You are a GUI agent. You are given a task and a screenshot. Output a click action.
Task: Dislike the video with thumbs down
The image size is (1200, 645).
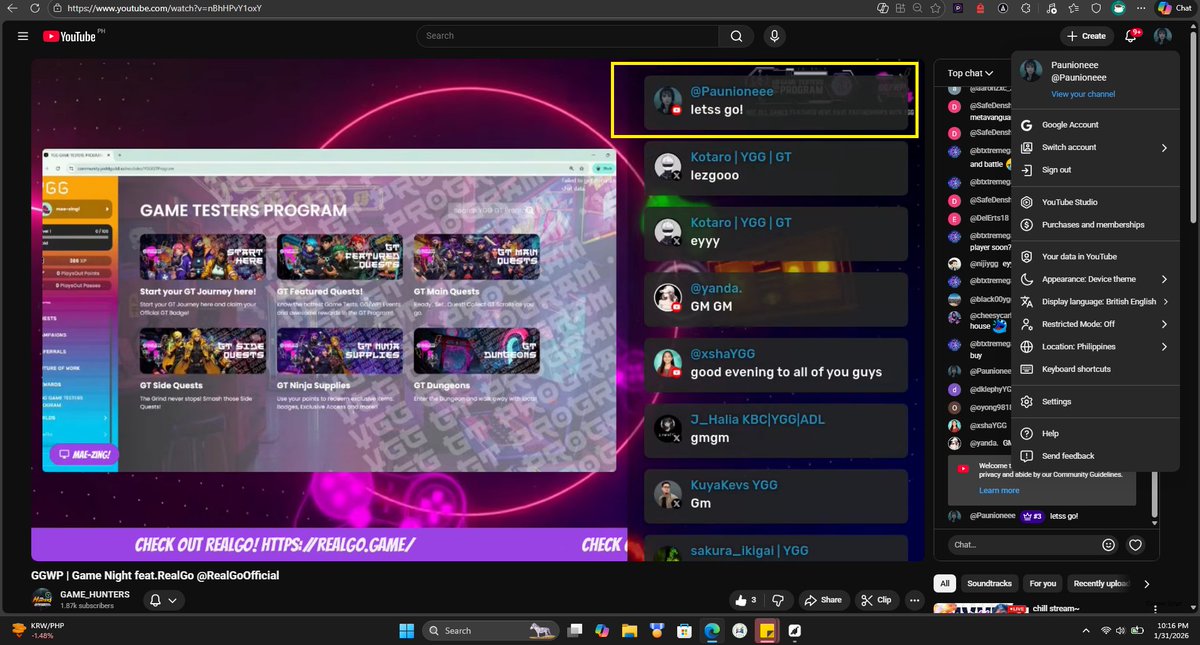(778, 600)
